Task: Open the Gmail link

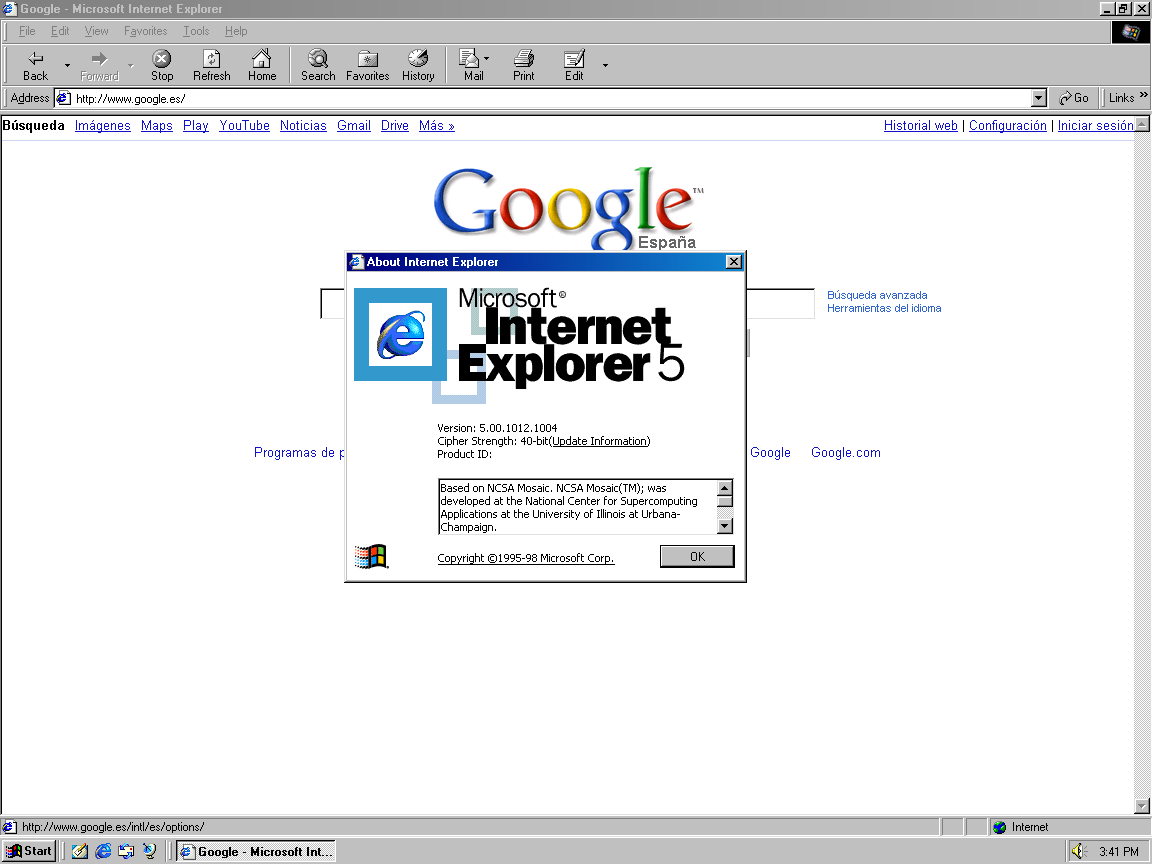Action: click(x=353, y=126)
